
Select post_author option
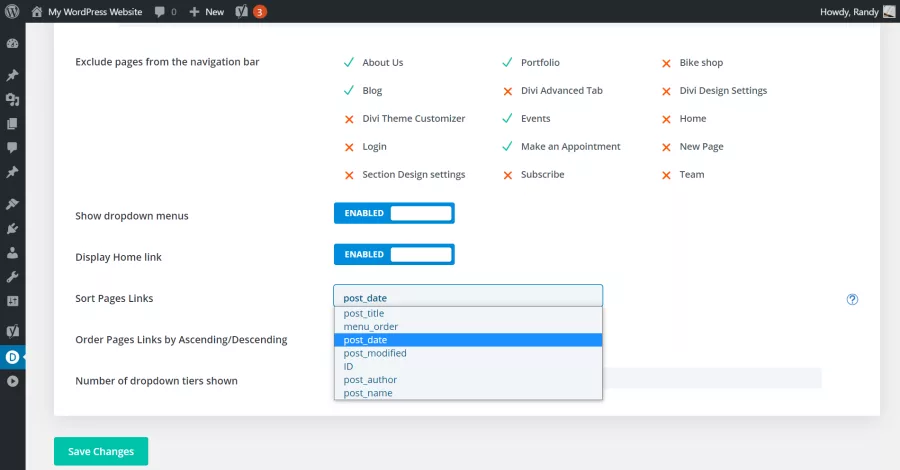468,379
